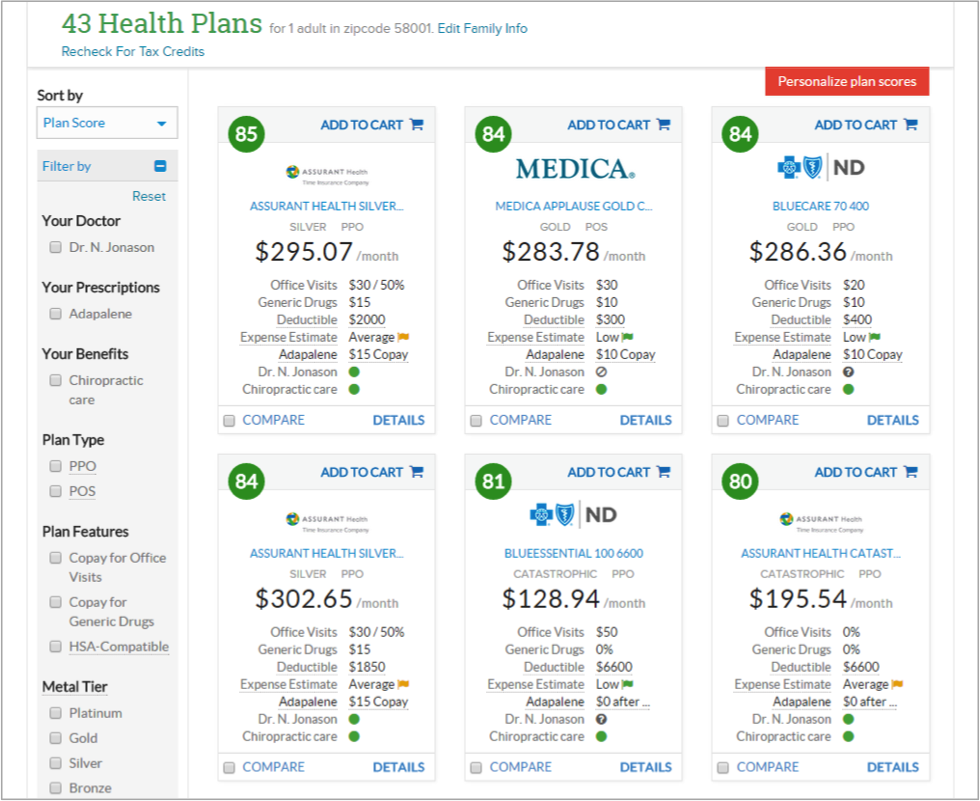The width and height of the screenshot is (980, 801).
Task: Tick Compare on Medica Applause Gold plan
Action: [x=476, y=421]
